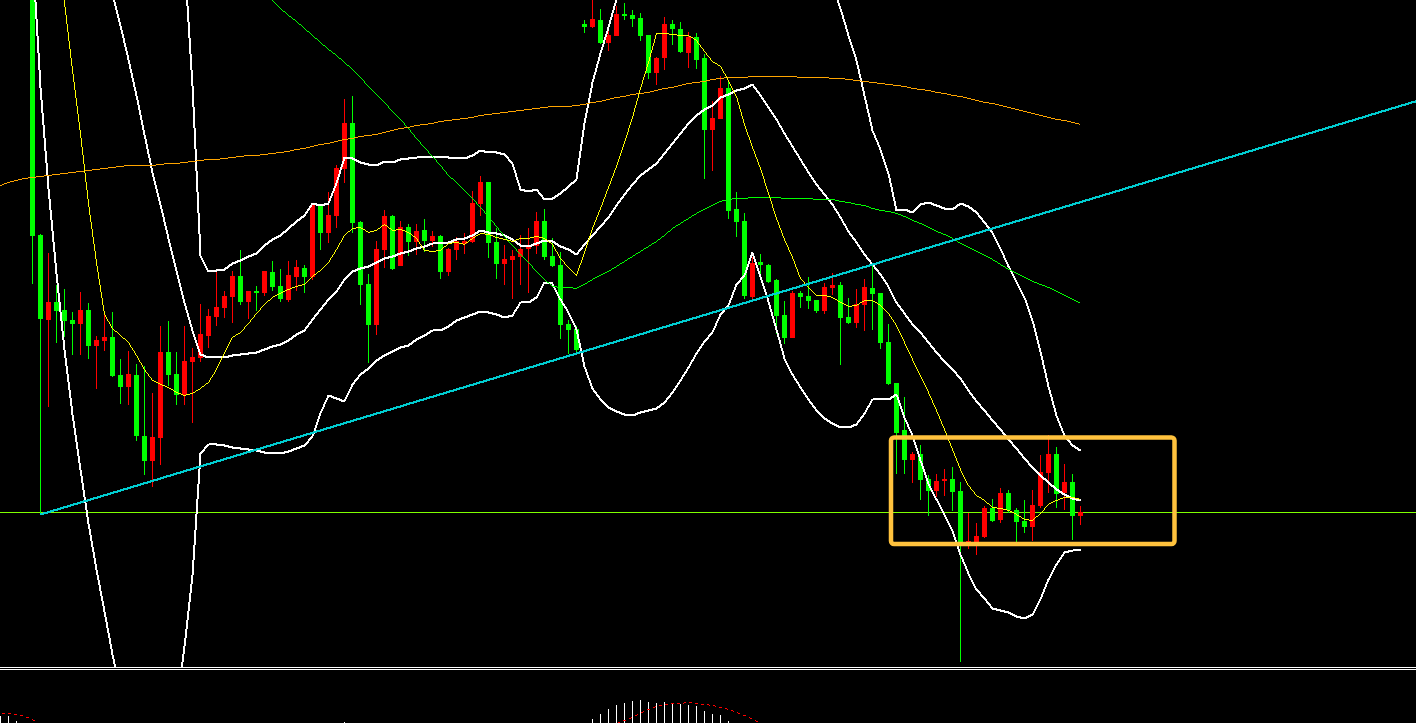
Task: Click the last small red candle on the right
Action: pos(1080,514)
